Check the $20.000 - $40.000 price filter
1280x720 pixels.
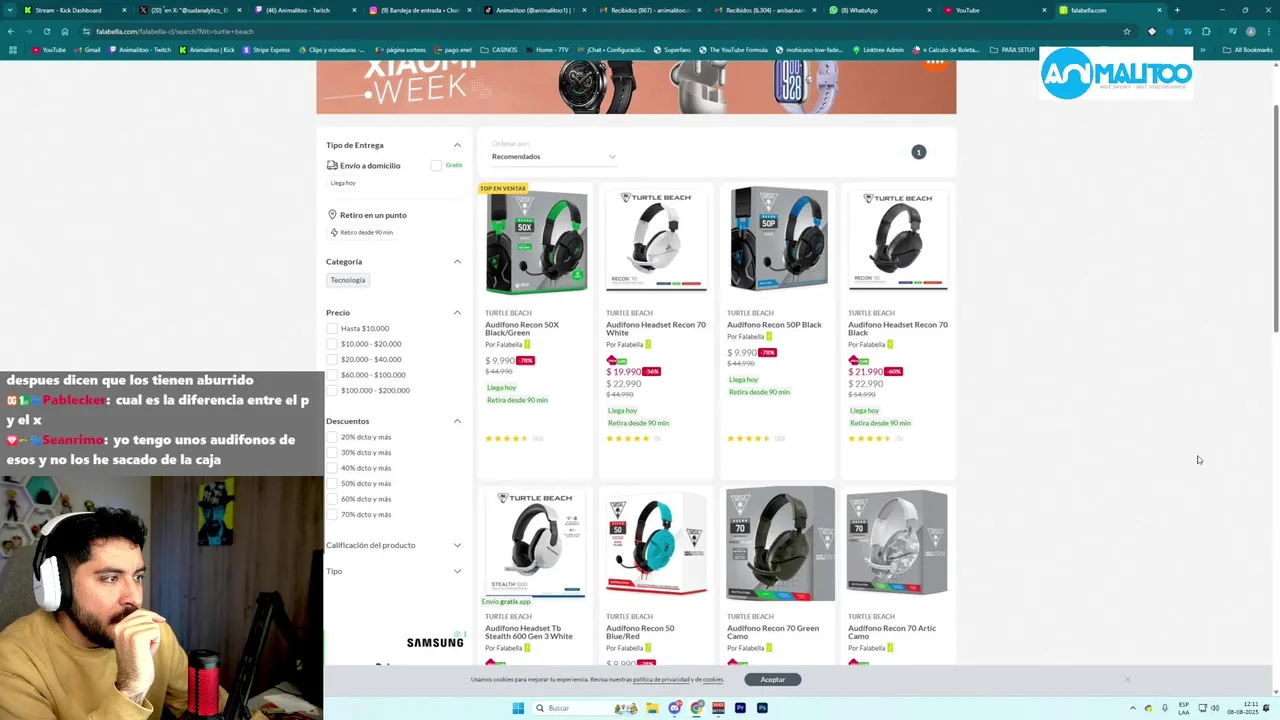click(x=332, y=359)
